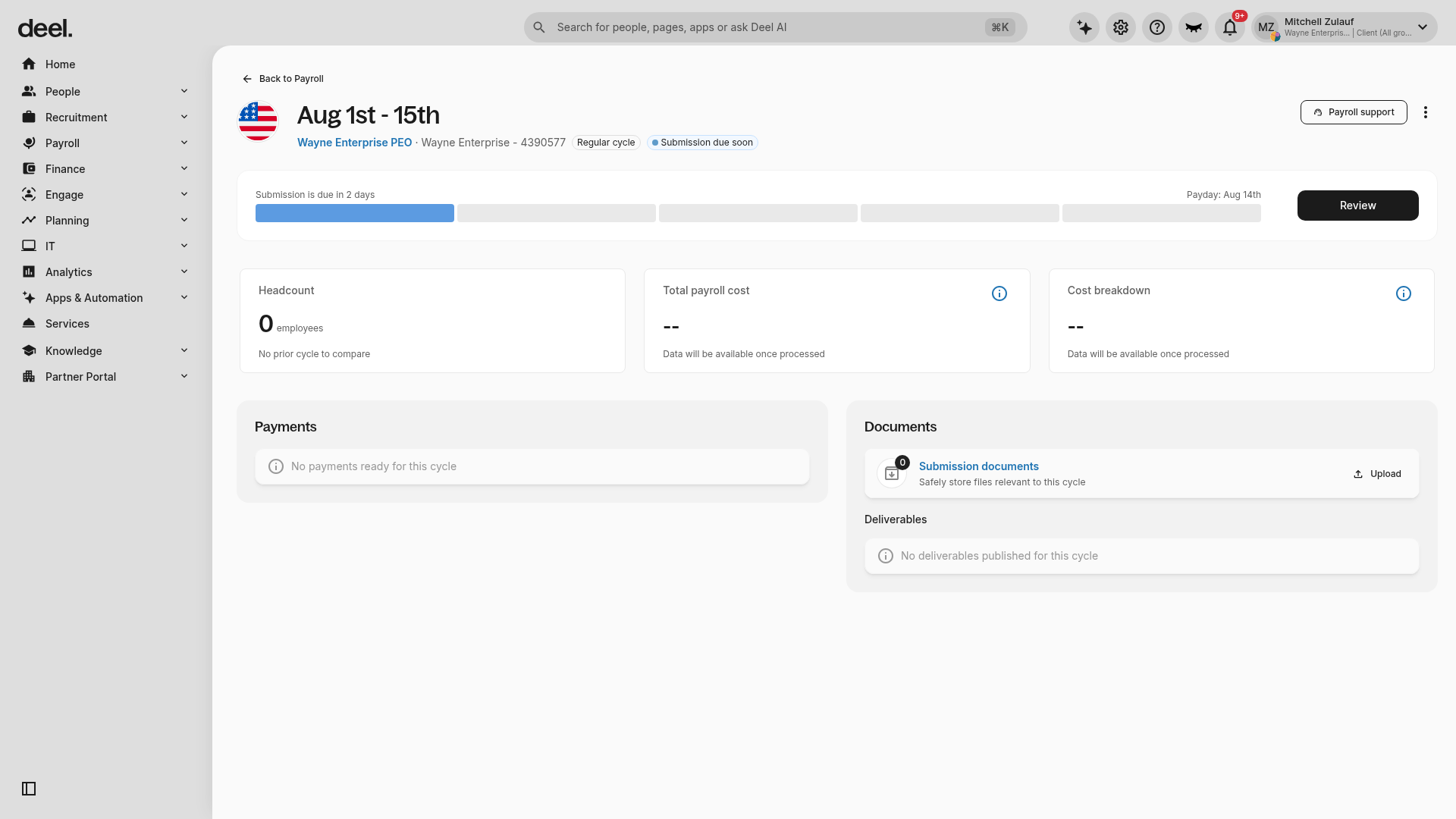Click the Engage sidebar icon
The image size is (1456, 819).
coord(29,194)
